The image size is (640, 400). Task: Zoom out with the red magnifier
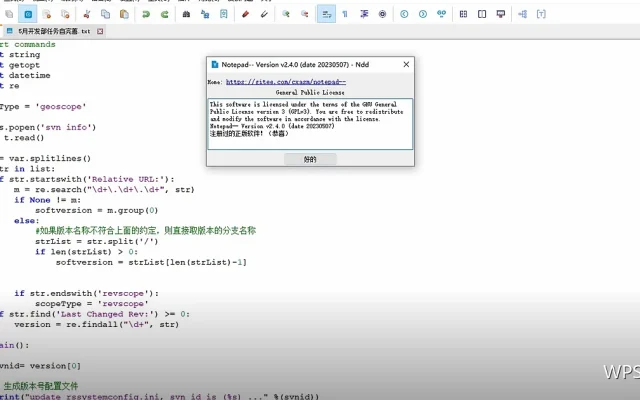[304, 14]
